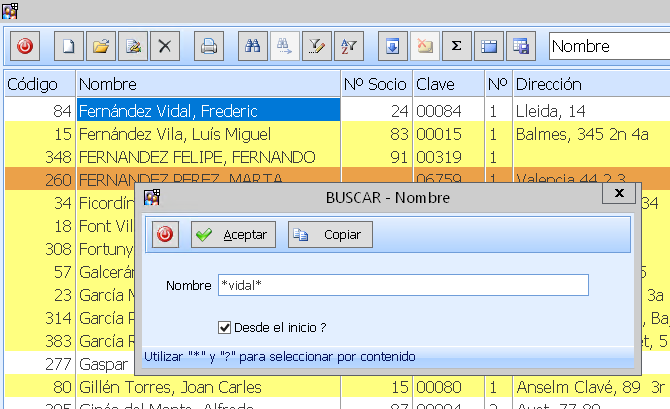Click the filter funnel icon

pyautogui.click(x=317, y=46)
